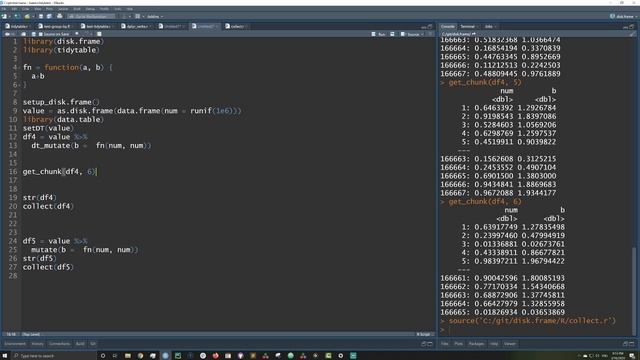The height and width of the screenshot is (360, 640).
Task: Click the Show in New Window icon in editor toolbar
Action: point(23,34)
